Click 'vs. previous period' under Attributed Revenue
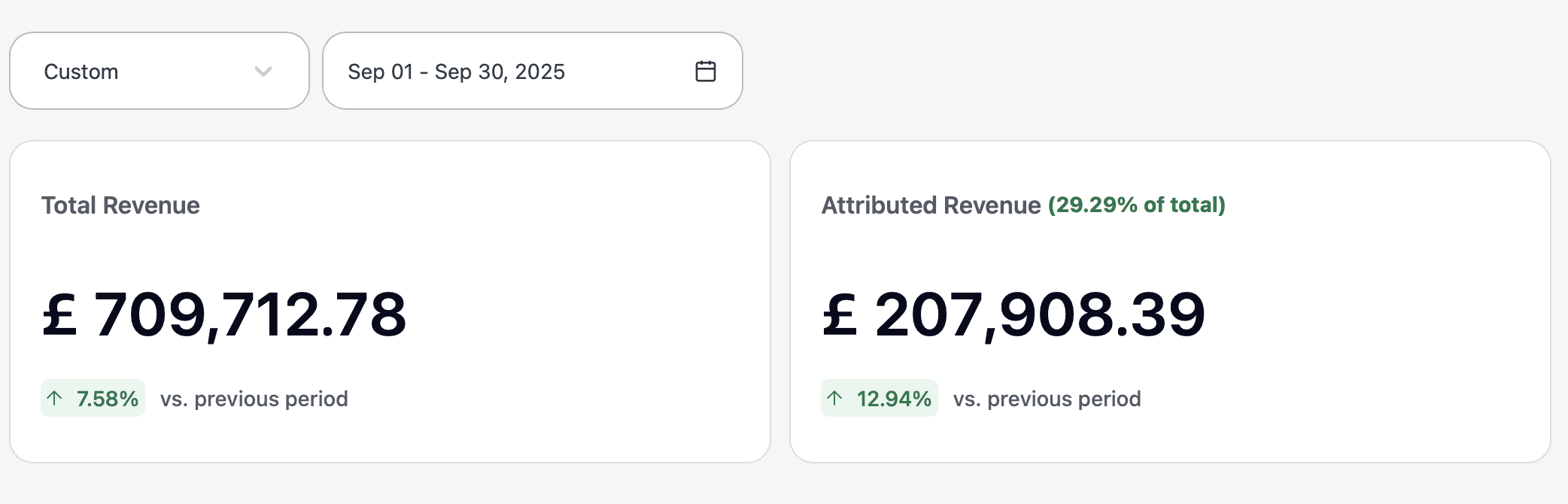The width and height of the screenshot is (1568, 504). [x=1047, y=399]
